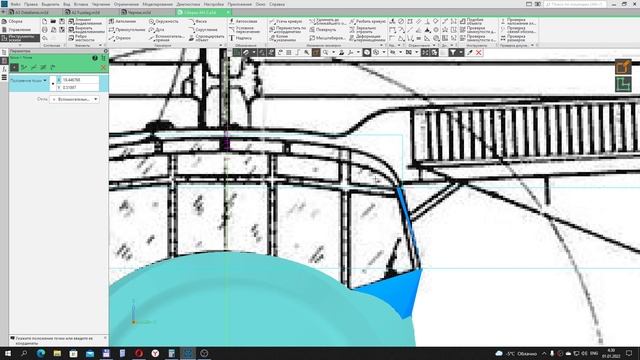Select the Дуга tool
This screenshot has height=360, width=640.
[157, 30]
